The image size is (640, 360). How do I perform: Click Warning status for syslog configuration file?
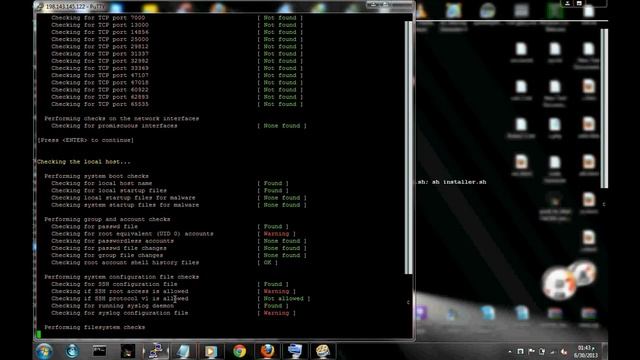tap(276, 313)
